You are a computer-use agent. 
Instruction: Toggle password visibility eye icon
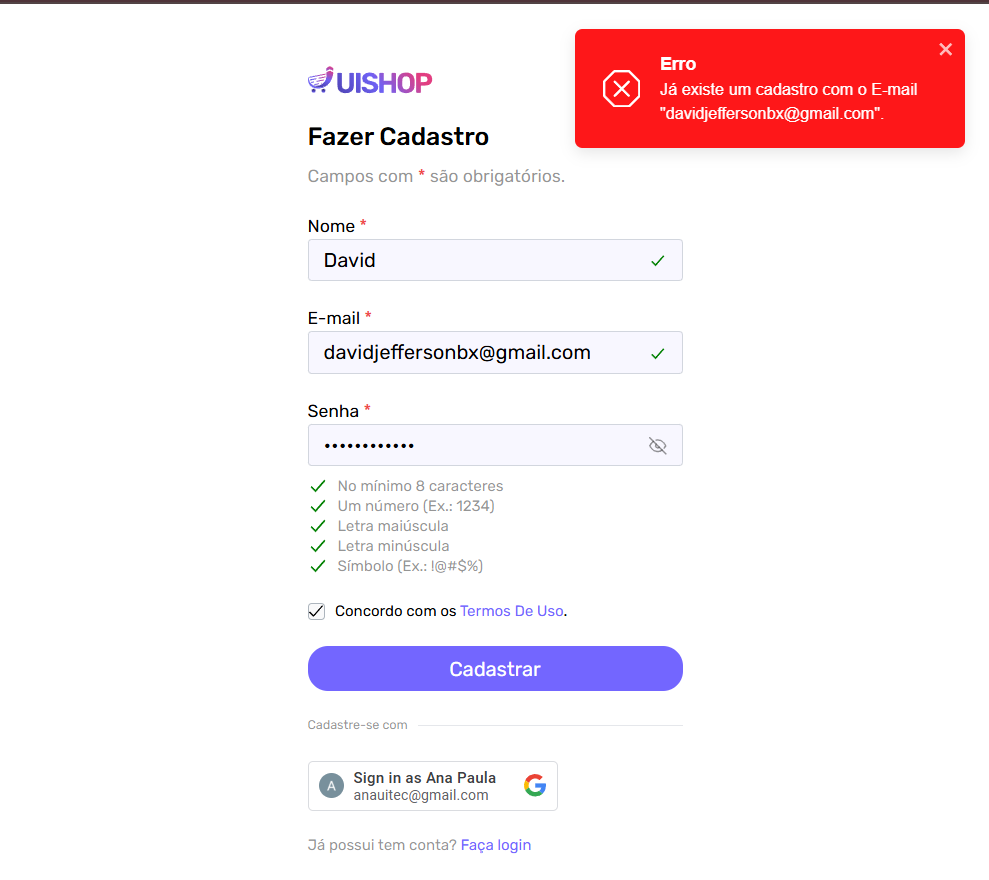pos(657,445)
